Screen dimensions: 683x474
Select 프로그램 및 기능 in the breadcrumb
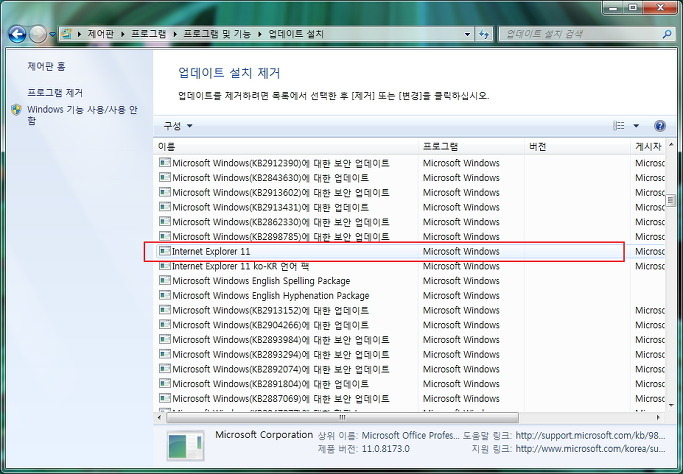[x=216, y=34]
